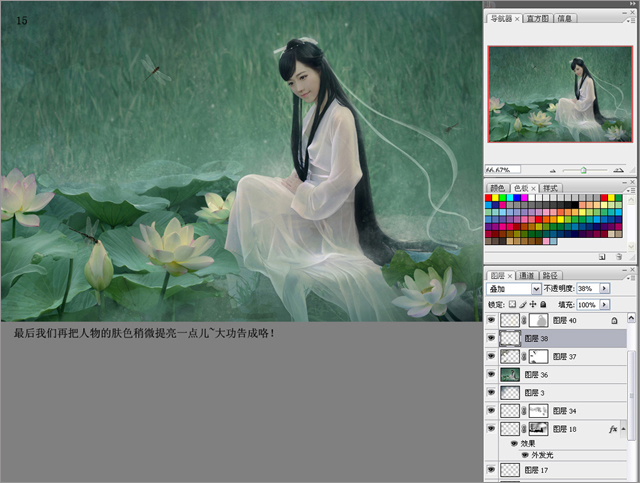Switch to the 路径 paths tab
Image resolution: width=640 pixels, height=483 pixels.
coord(550,276)
